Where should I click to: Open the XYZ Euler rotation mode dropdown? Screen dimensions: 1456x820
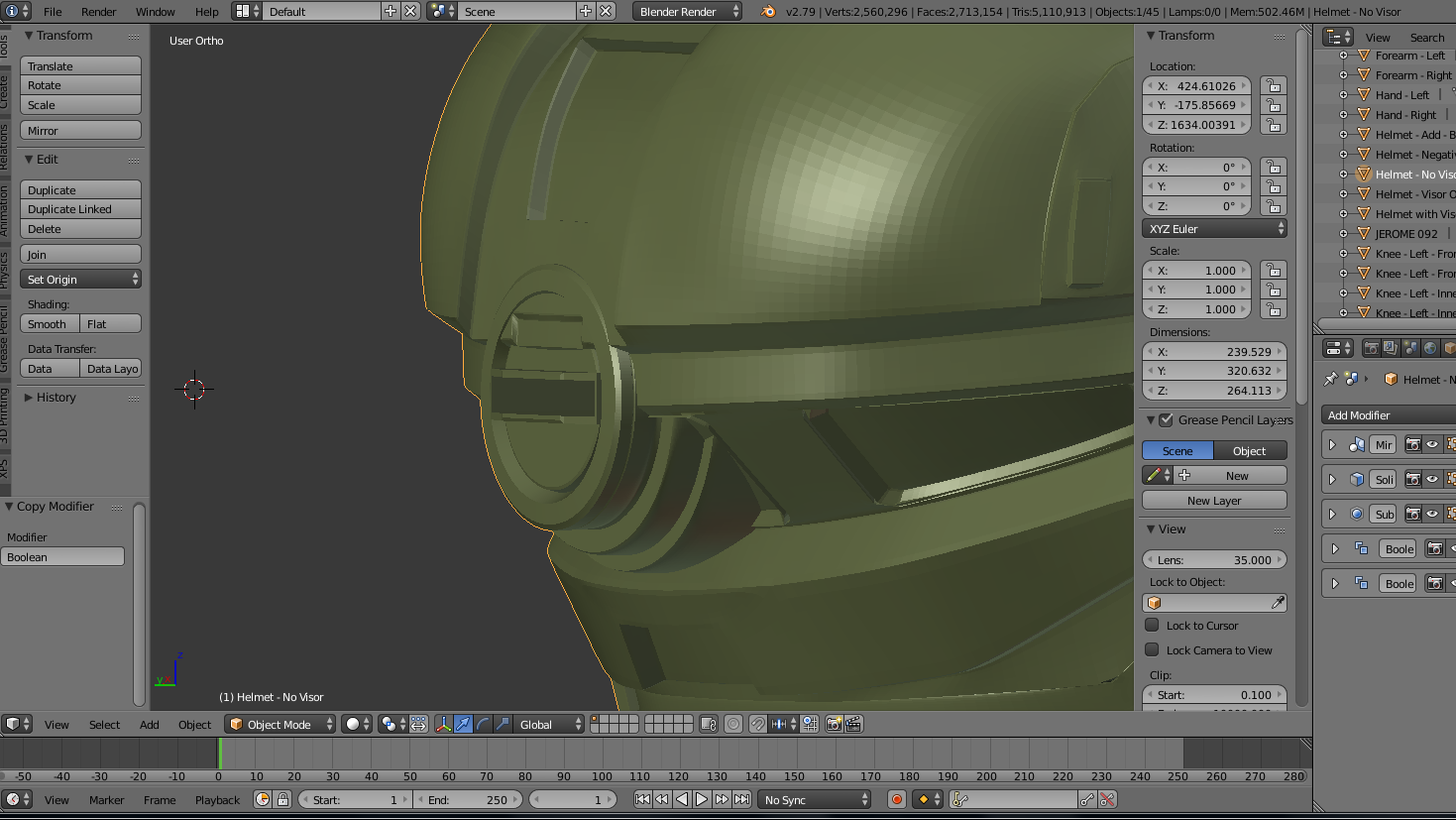pyautogui.click(x=1214, y=229)
